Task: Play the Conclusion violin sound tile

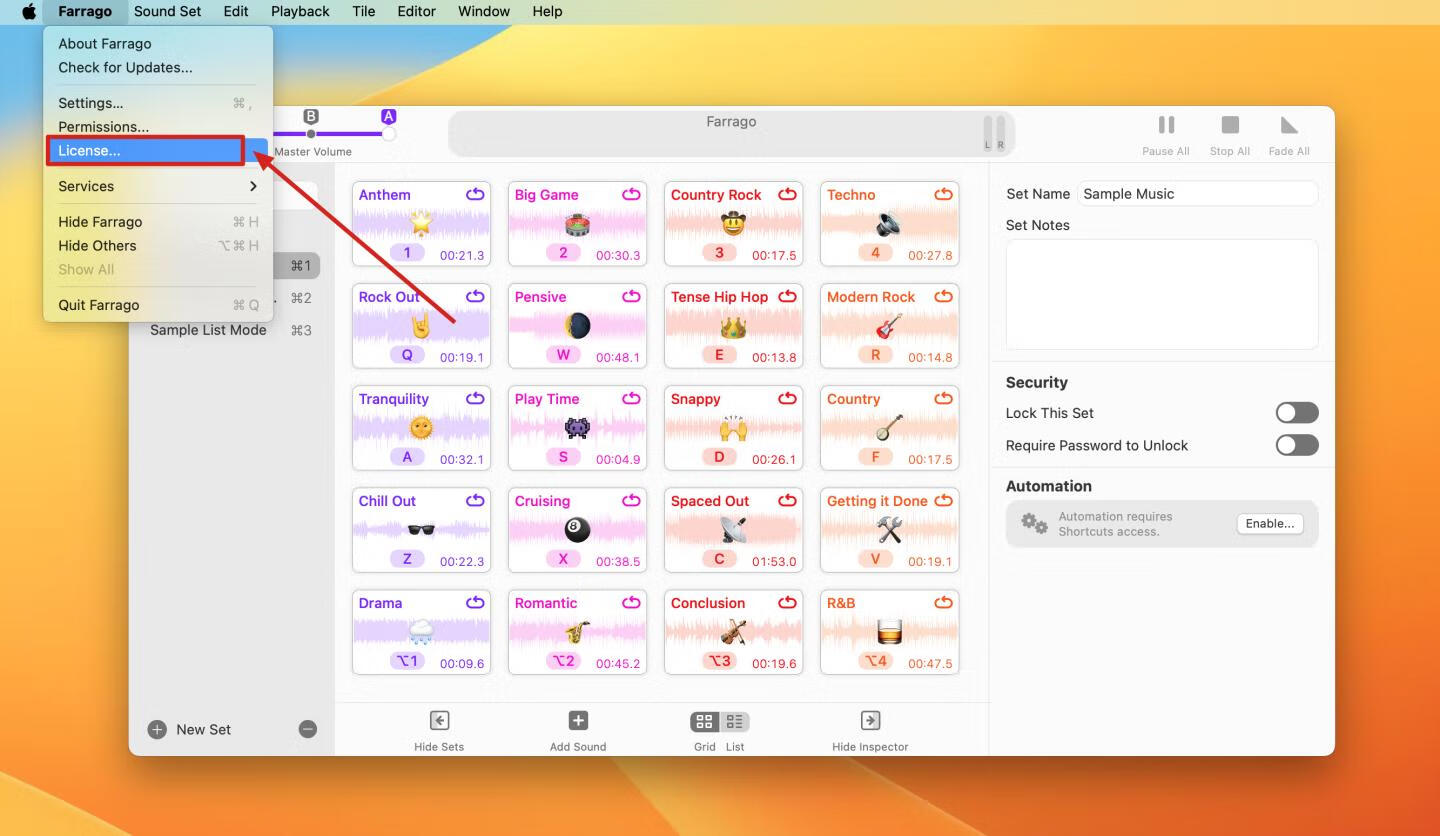Action: pos(733,631)
